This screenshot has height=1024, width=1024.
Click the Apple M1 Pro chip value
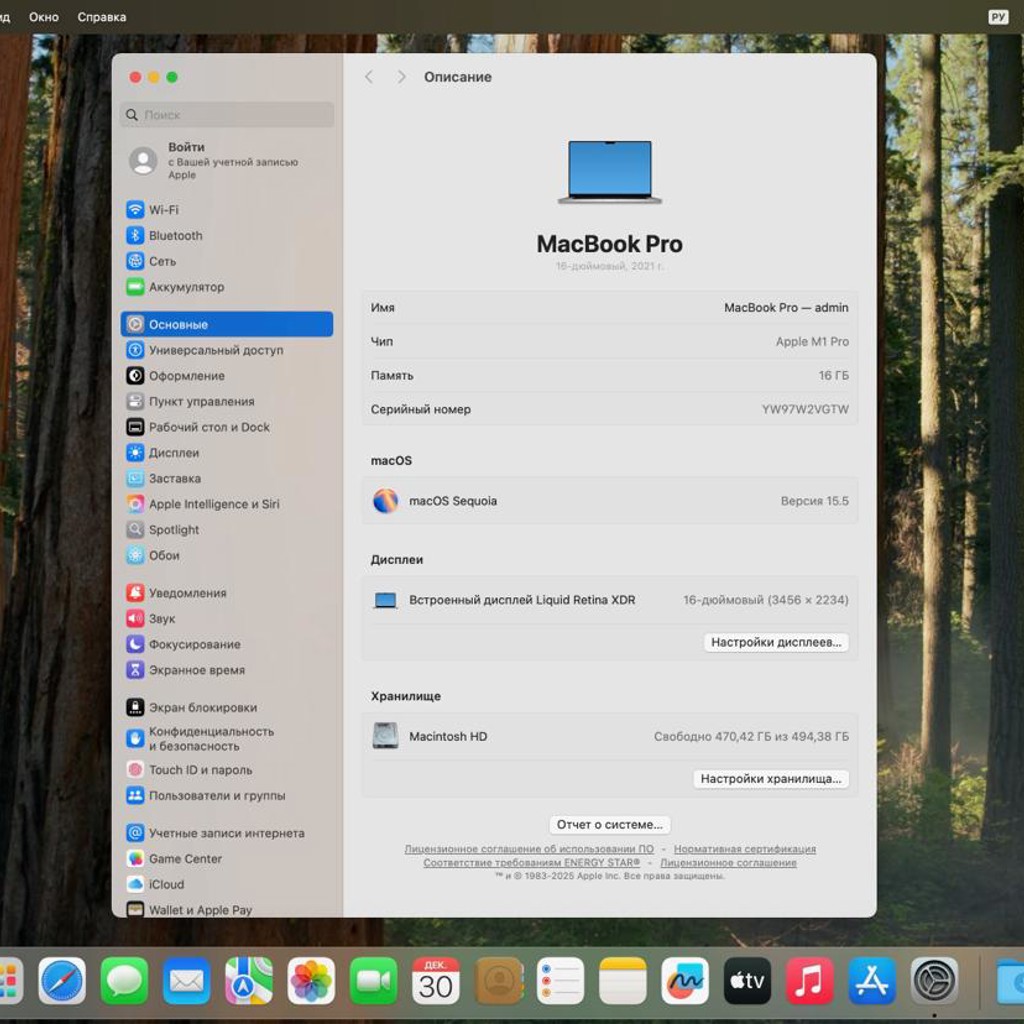[812, 342]
